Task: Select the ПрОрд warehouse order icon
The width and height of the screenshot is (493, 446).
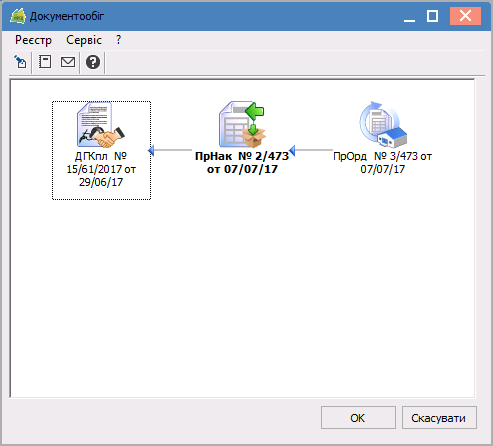Action: tap(383, 125)
